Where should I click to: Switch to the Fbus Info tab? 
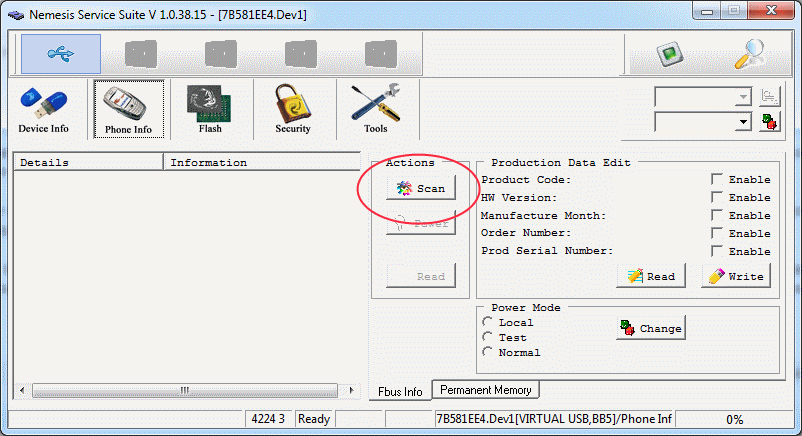[x=400, y=391]
